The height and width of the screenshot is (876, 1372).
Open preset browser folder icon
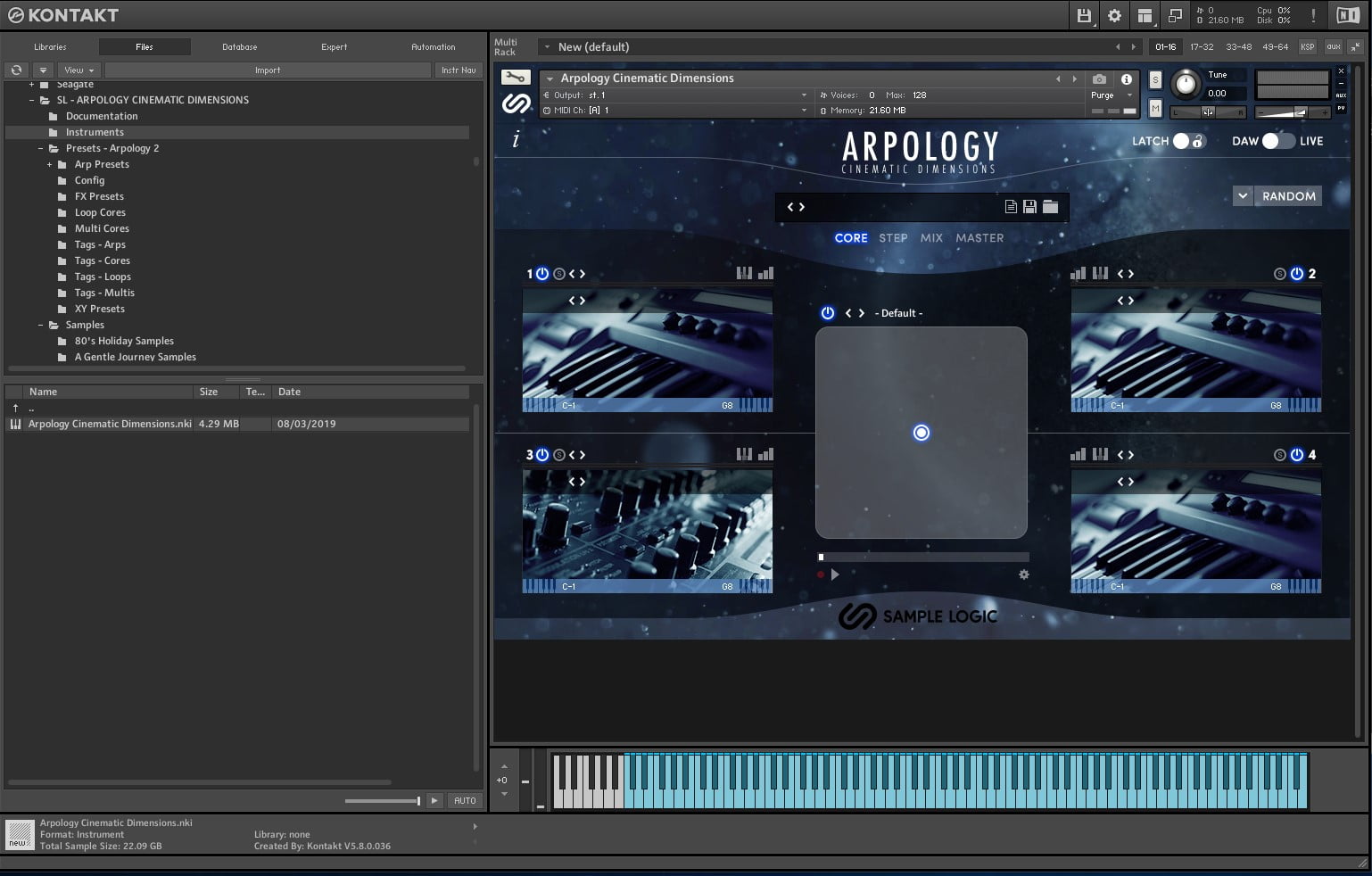click(1051, 207)
